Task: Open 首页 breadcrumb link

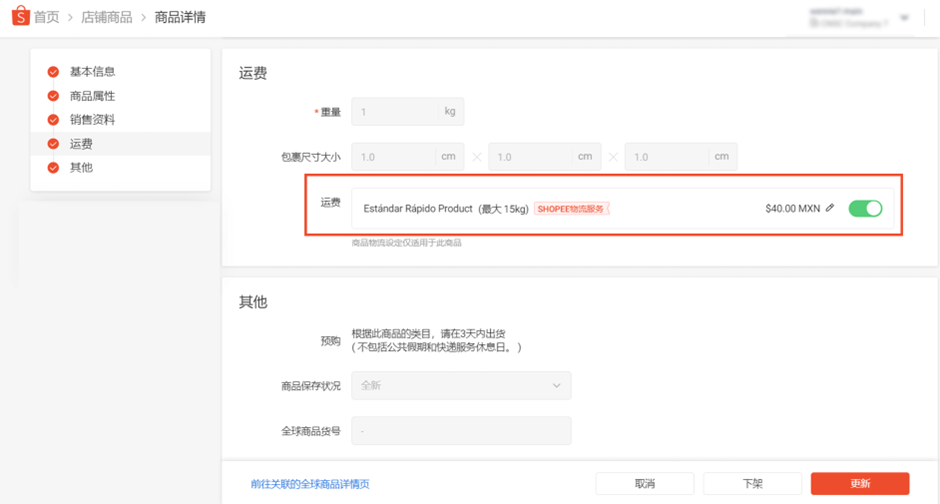Action: pyautogui.click(x=46, y=17)
